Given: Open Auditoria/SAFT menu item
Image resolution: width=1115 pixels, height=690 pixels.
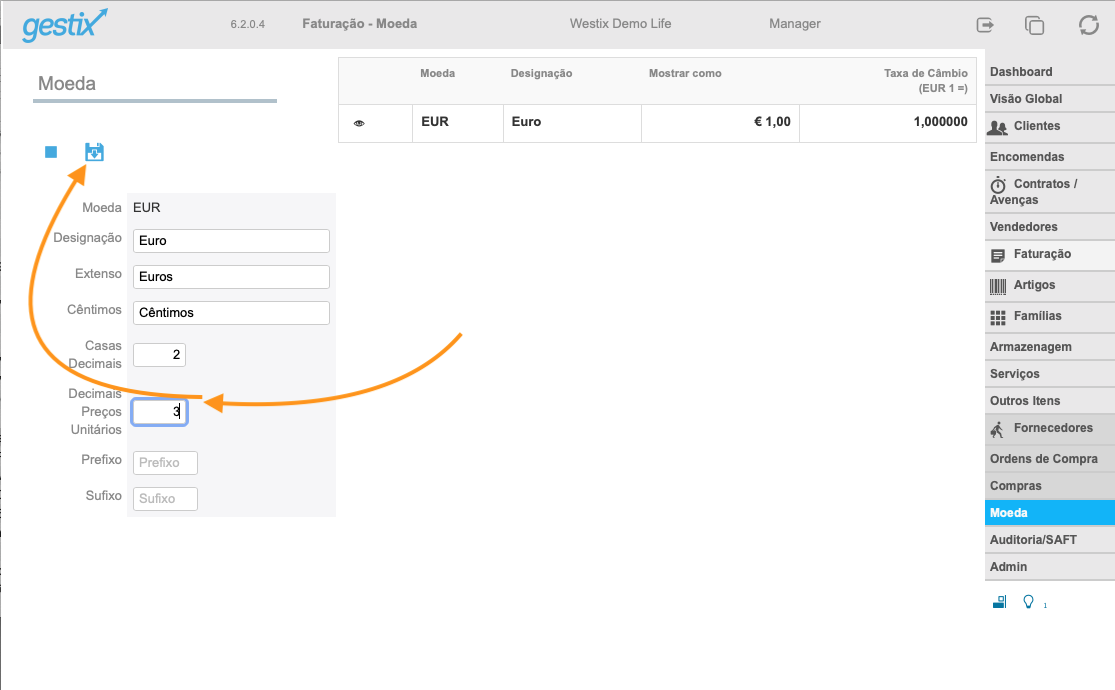Looking at the screenshot, I should click(x=1050, y=540).
